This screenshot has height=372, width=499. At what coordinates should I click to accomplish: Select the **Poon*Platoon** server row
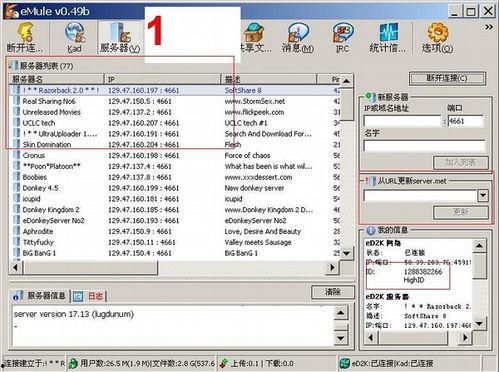click(175, 166)
